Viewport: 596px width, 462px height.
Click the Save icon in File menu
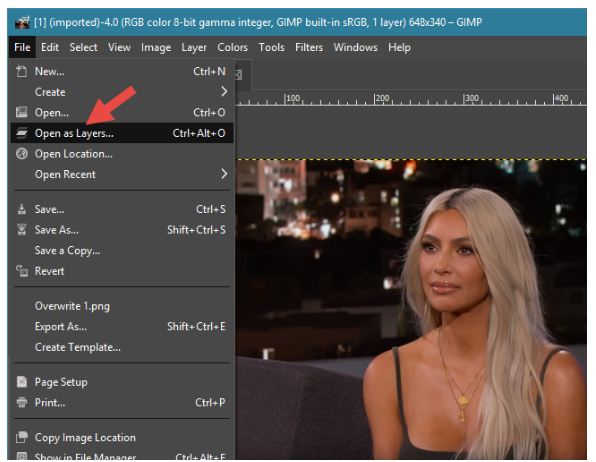(x=22, y=209)
